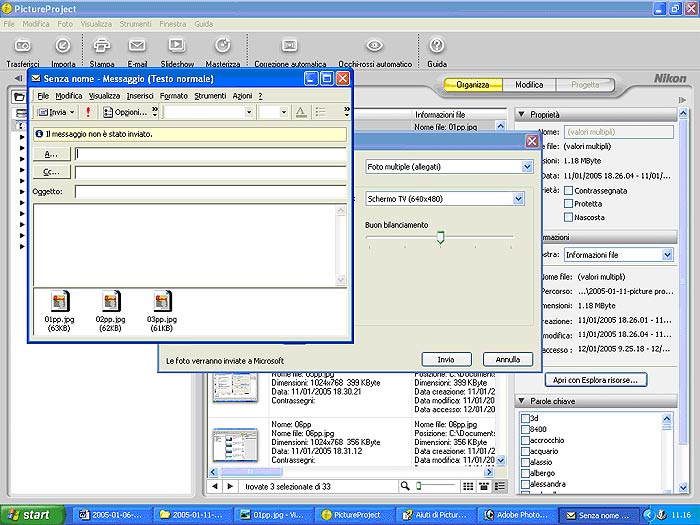The image size is (700, 525).
Task: Select the 02pp.jpg attachment icon
Action: [x=110, y=301]
